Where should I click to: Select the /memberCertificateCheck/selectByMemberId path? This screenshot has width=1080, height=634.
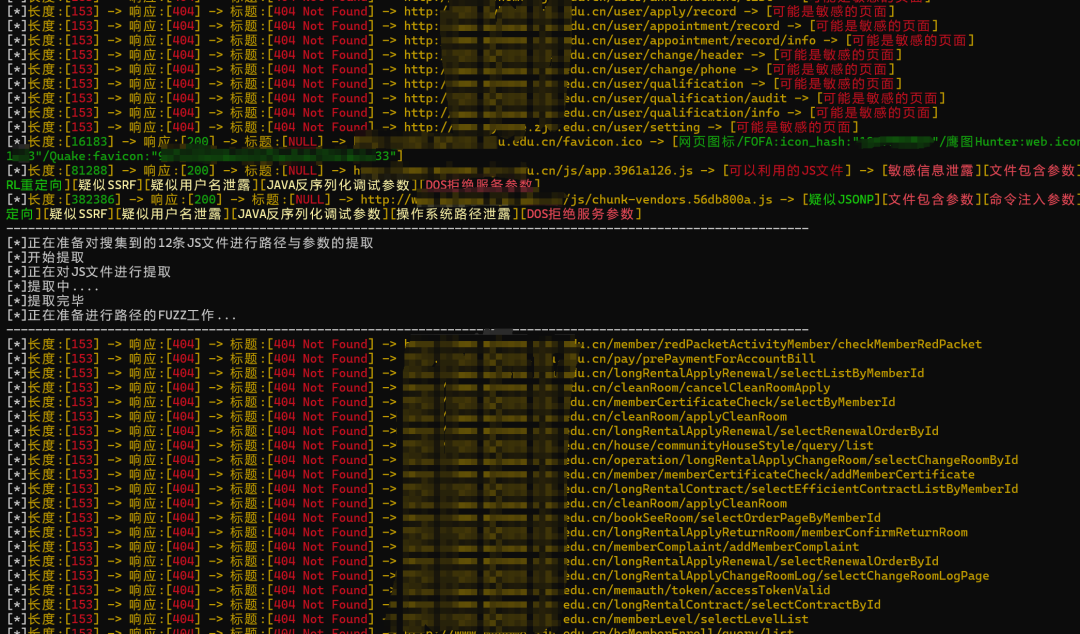pyautogui.click(x=751, y=402)
